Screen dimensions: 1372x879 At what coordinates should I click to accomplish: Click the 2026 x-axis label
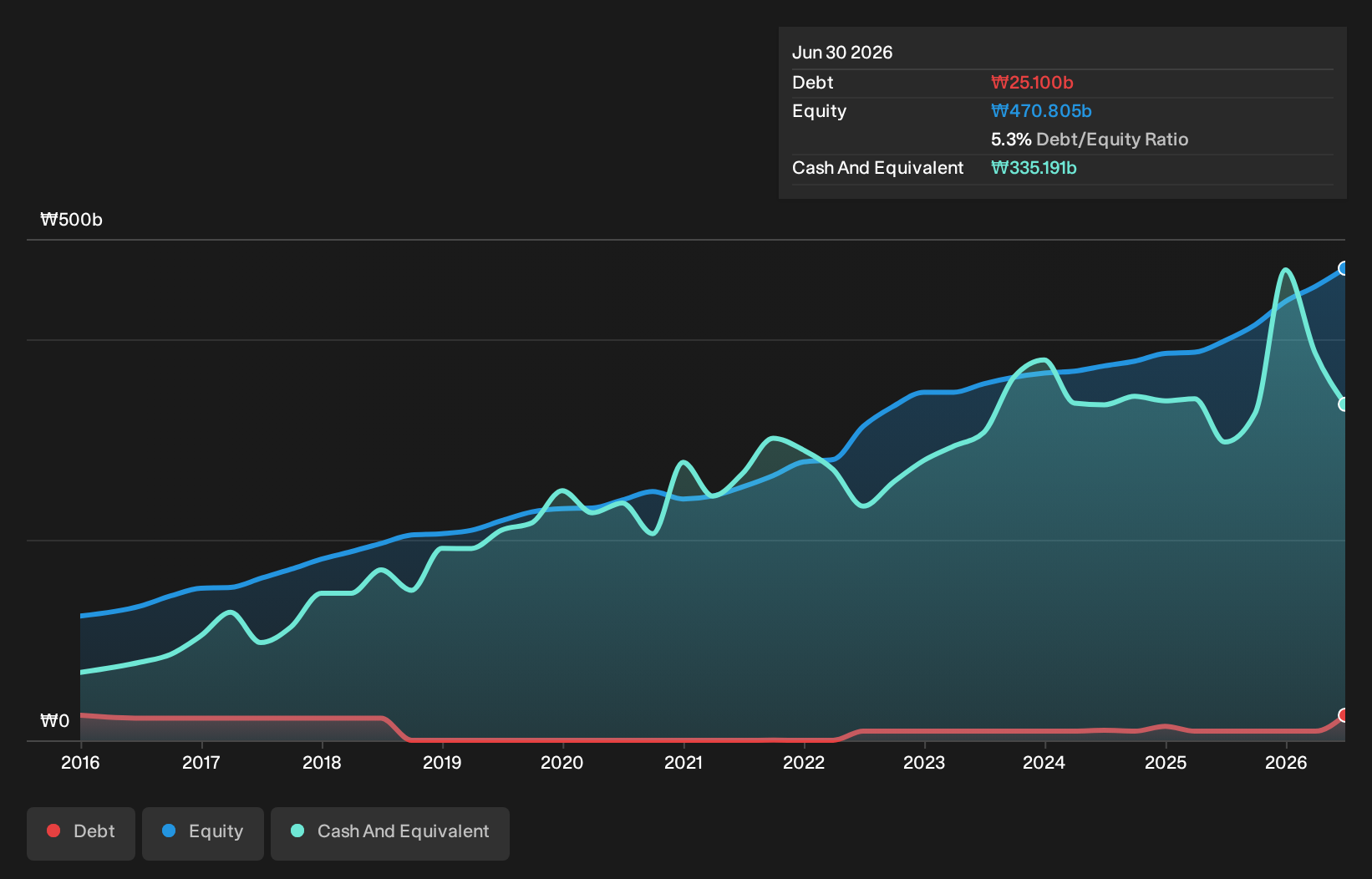click(x=1286, y=763)
